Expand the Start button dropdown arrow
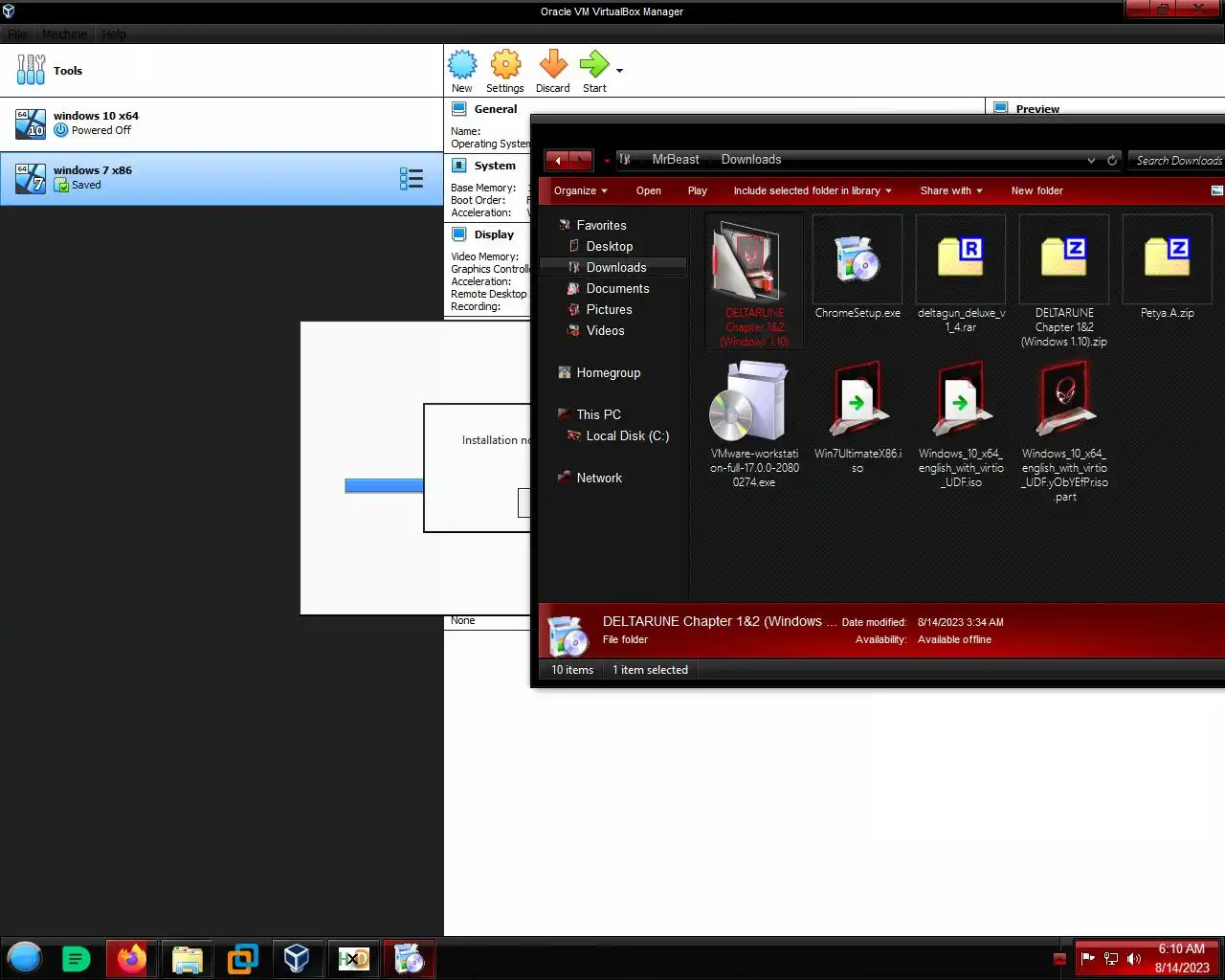Viewport: 1225px width, 980px height. (x=619, y=71)
